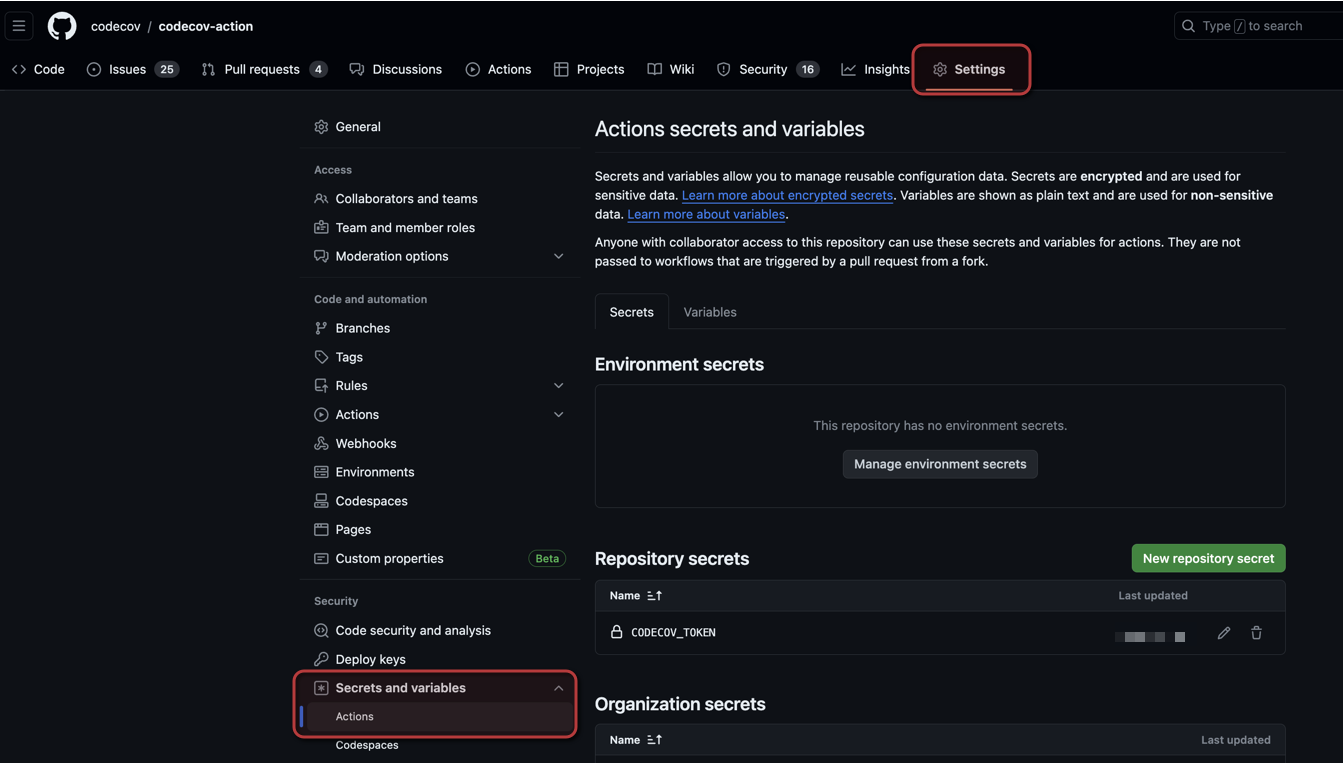Go to GitHub home via Octocat logo
Viewport: 1343px width, 763px height.
point(62,26)
